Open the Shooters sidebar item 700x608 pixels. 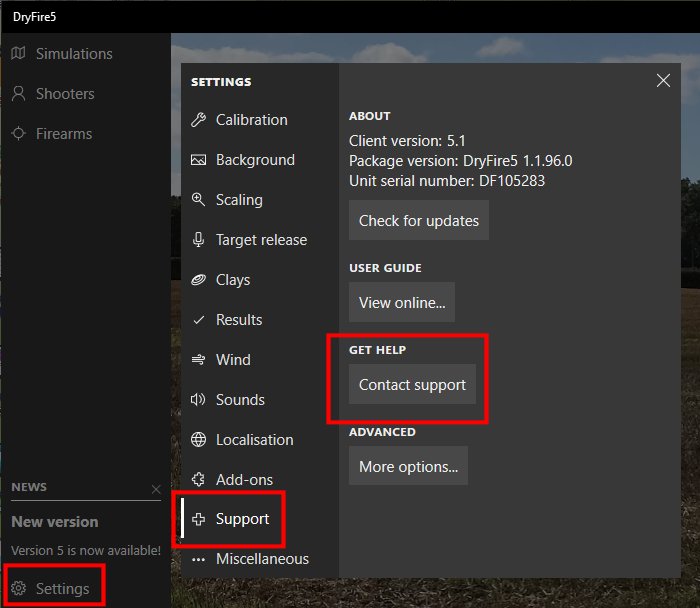click(64, 94)
